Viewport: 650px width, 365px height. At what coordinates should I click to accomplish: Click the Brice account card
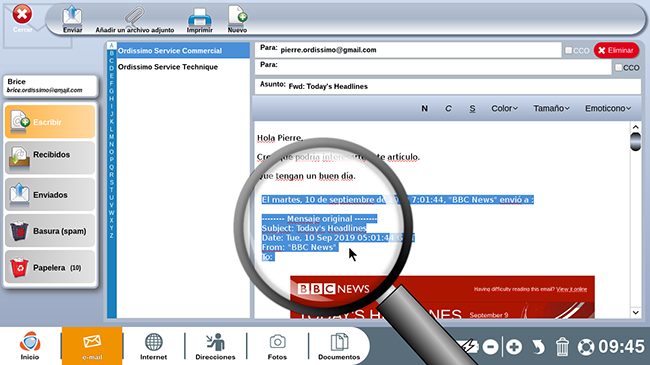tap(50, 86)
